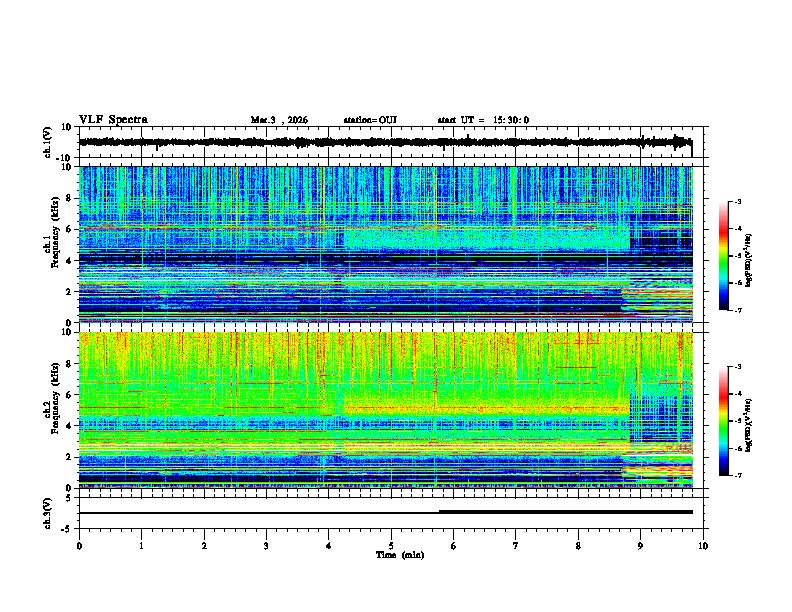792x612 pixels.
Task: Click the upper color bar log(PSD) label
Action: [x=749, y=260]
